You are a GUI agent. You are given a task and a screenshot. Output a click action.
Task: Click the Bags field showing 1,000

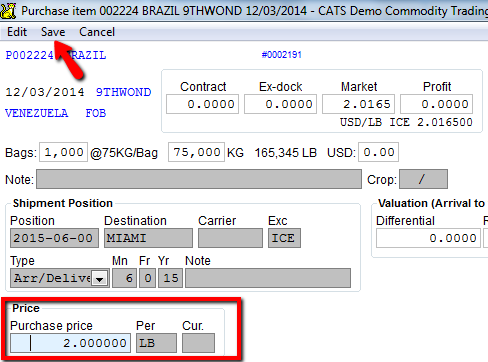(x=63, y=152)
